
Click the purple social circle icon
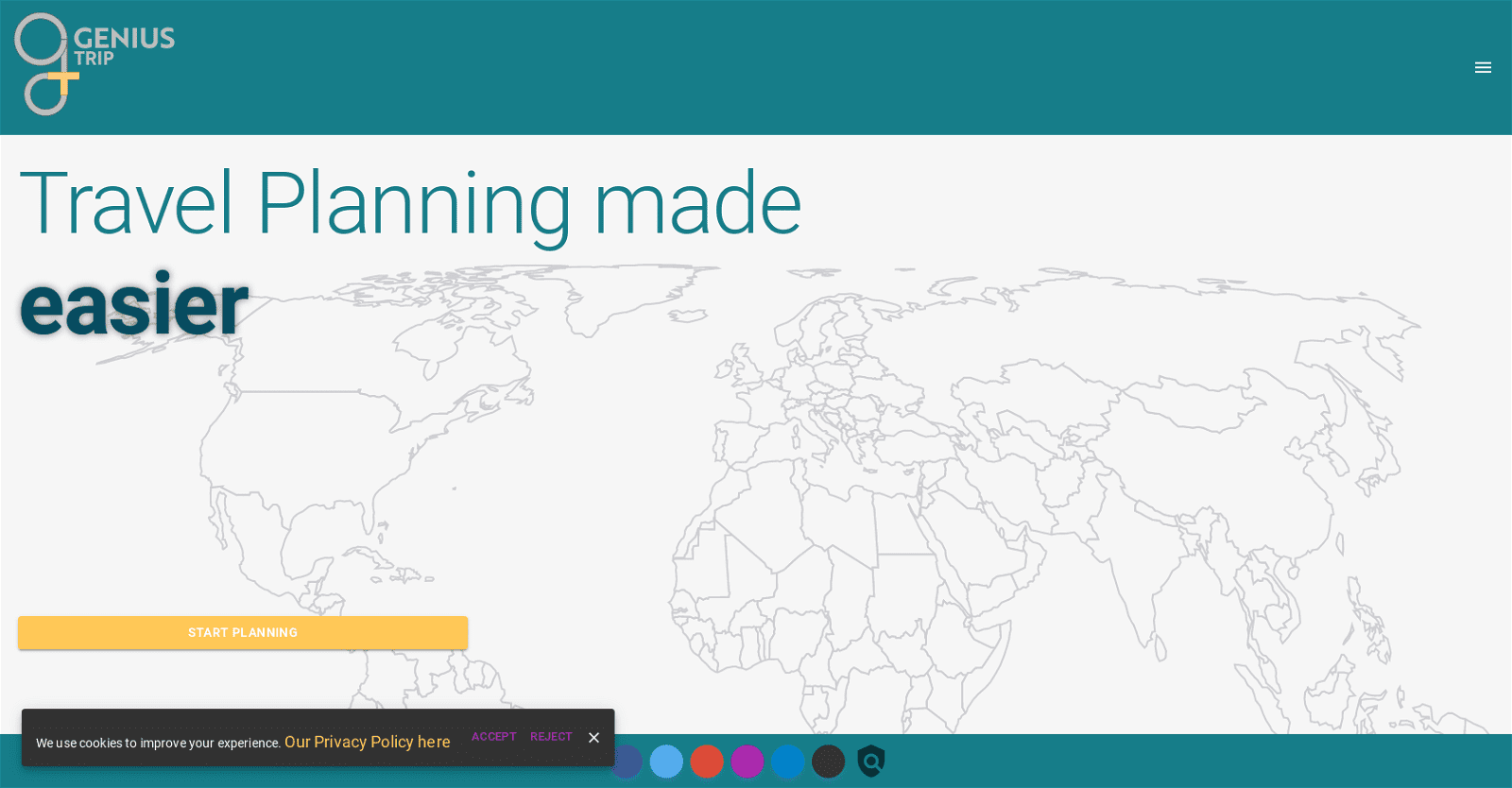tap(747, 762)
